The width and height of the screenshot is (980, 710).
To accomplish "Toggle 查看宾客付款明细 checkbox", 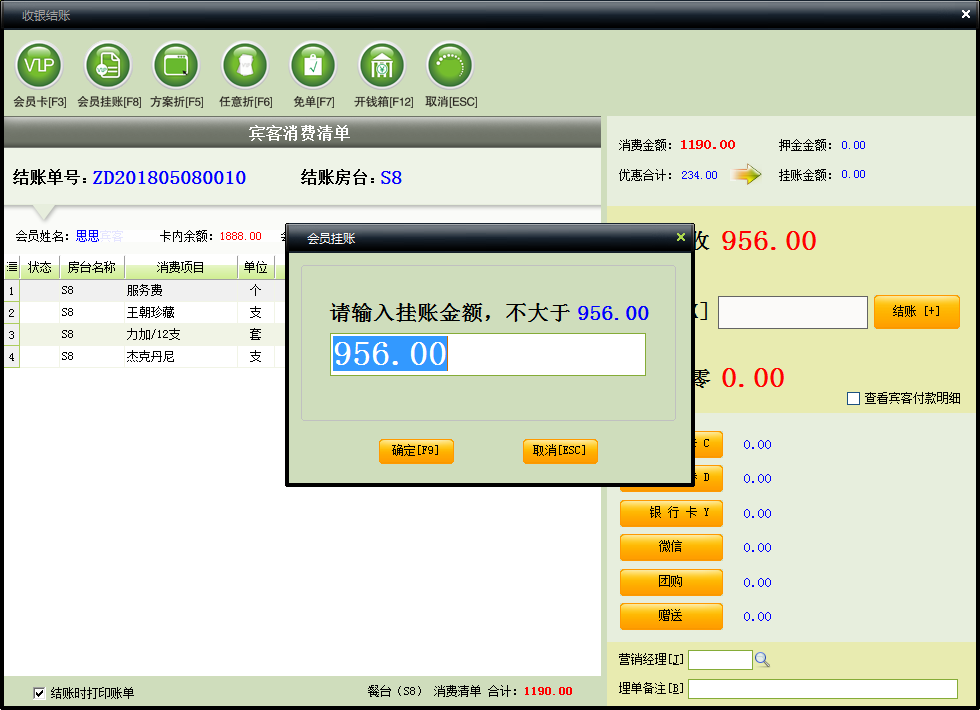I will click(x=854, y=398).
